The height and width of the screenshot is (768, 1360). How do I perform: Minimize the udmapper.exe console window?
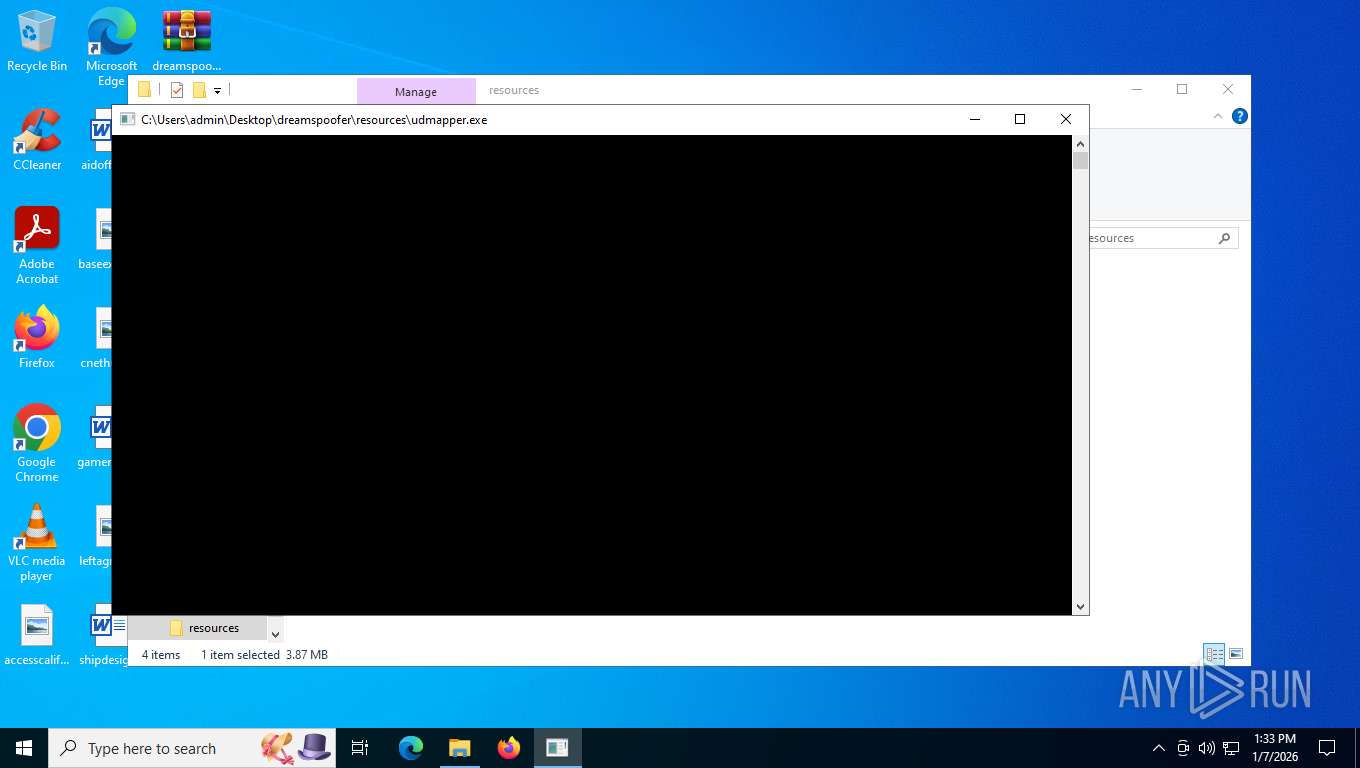[975, 119]
